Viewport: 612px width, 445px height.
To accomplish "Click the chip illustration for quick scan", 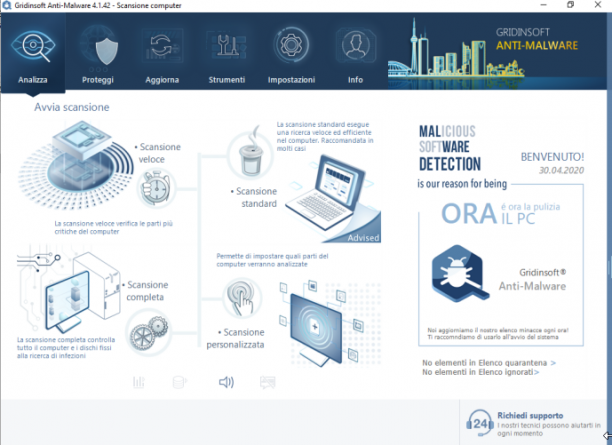I will [76, 164].
